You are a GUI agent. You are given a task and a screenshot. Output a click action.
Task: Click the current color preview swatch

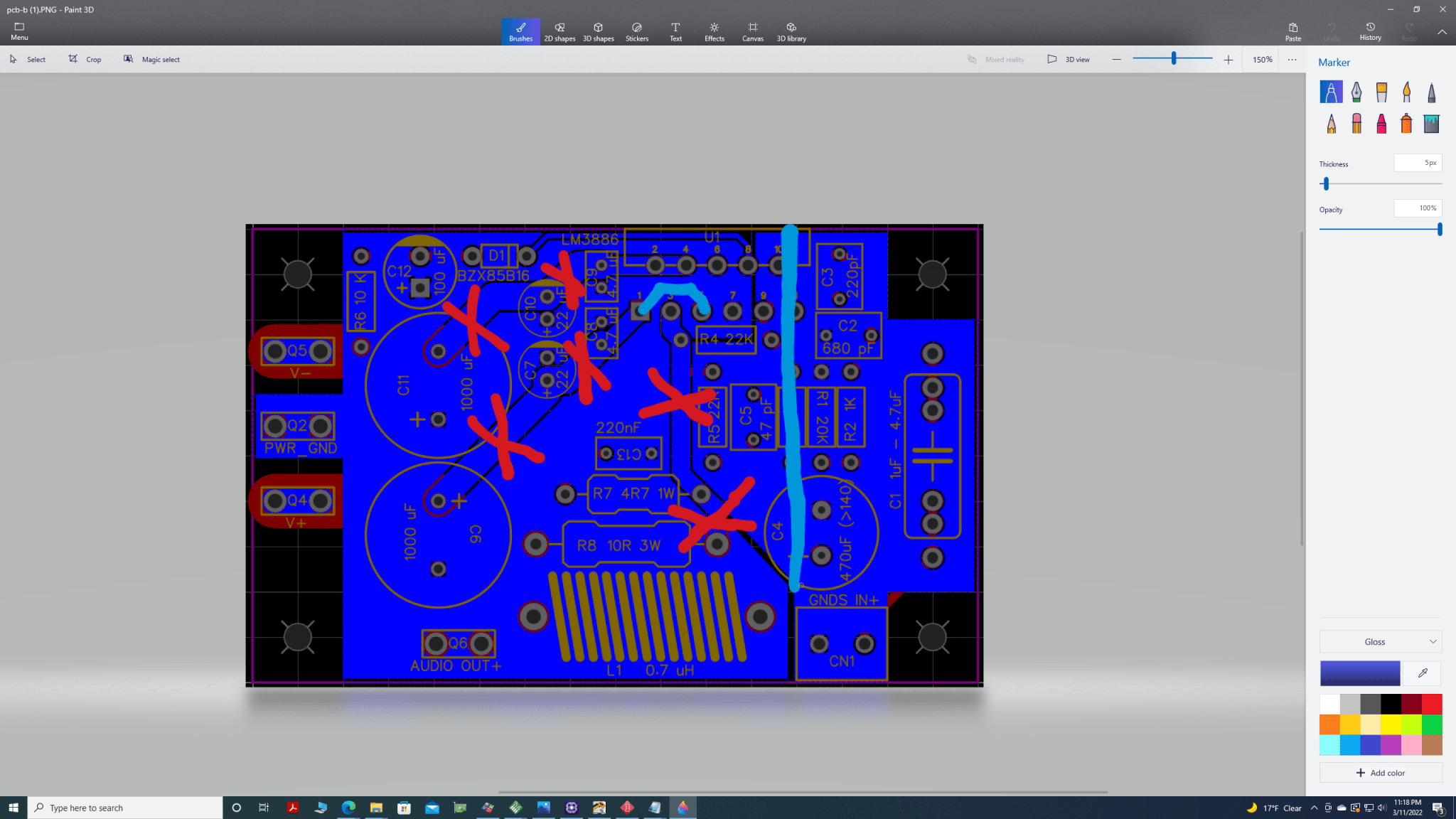click(x=1360, y=673)
